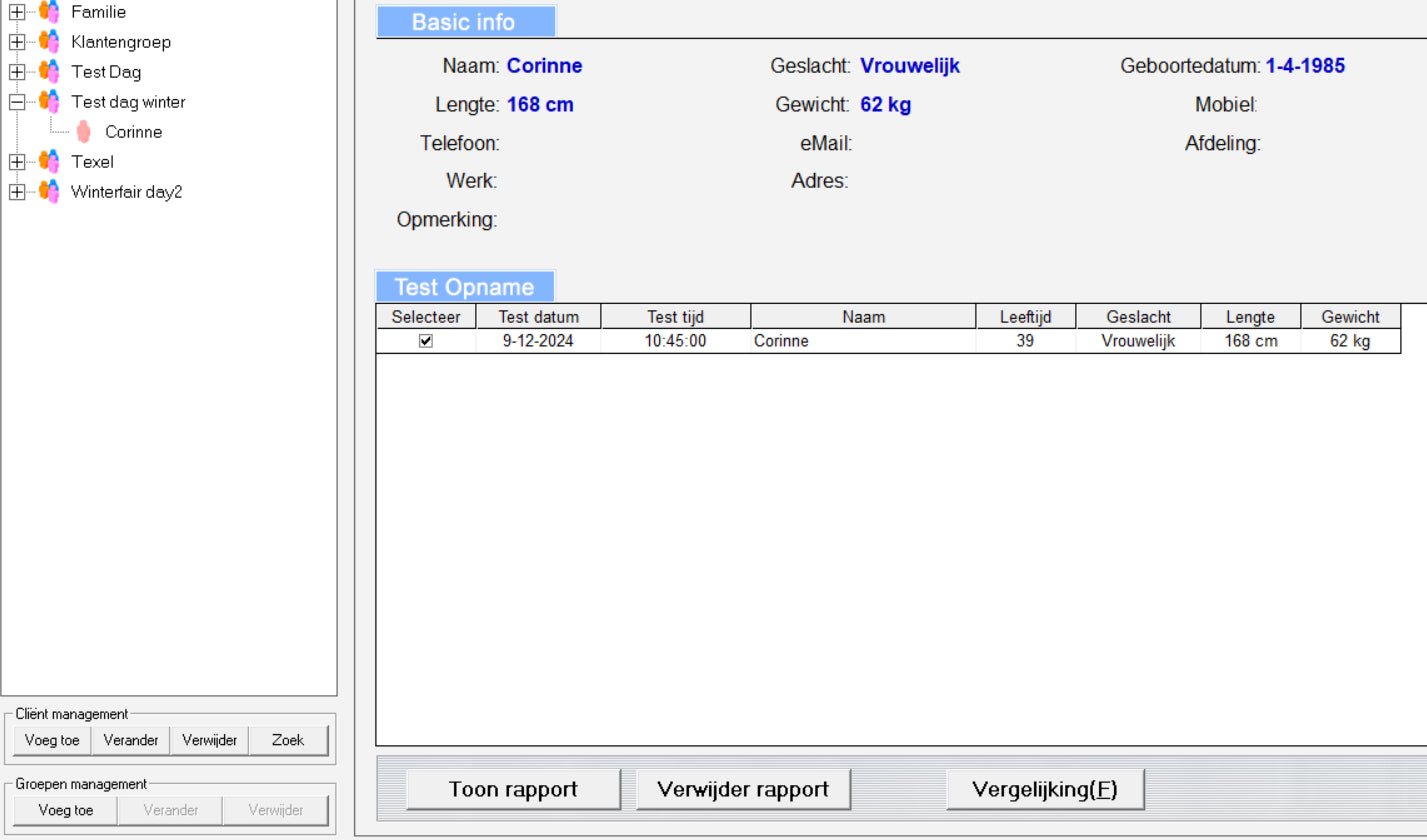This screenshot has height=840, width=1427.
Task: Sort by the Test datum column header
Action: point(538,317)
